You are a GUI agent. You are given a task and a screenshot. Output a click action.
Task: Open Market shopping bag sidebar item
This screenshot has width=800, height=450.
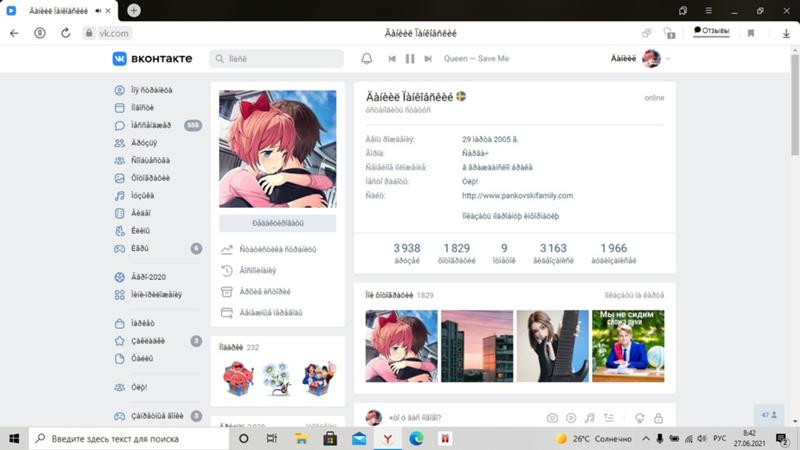pyautogui.click(x=135, y=323)
